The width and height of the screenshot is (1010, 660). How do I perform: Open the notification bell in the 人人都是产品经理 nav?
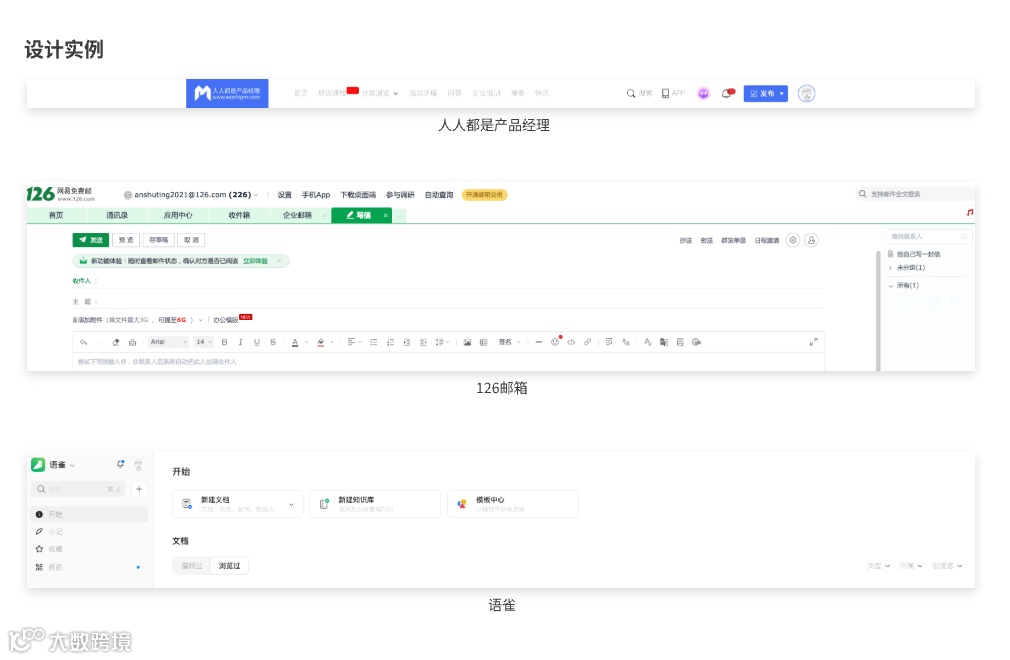[x=727, y=93]
